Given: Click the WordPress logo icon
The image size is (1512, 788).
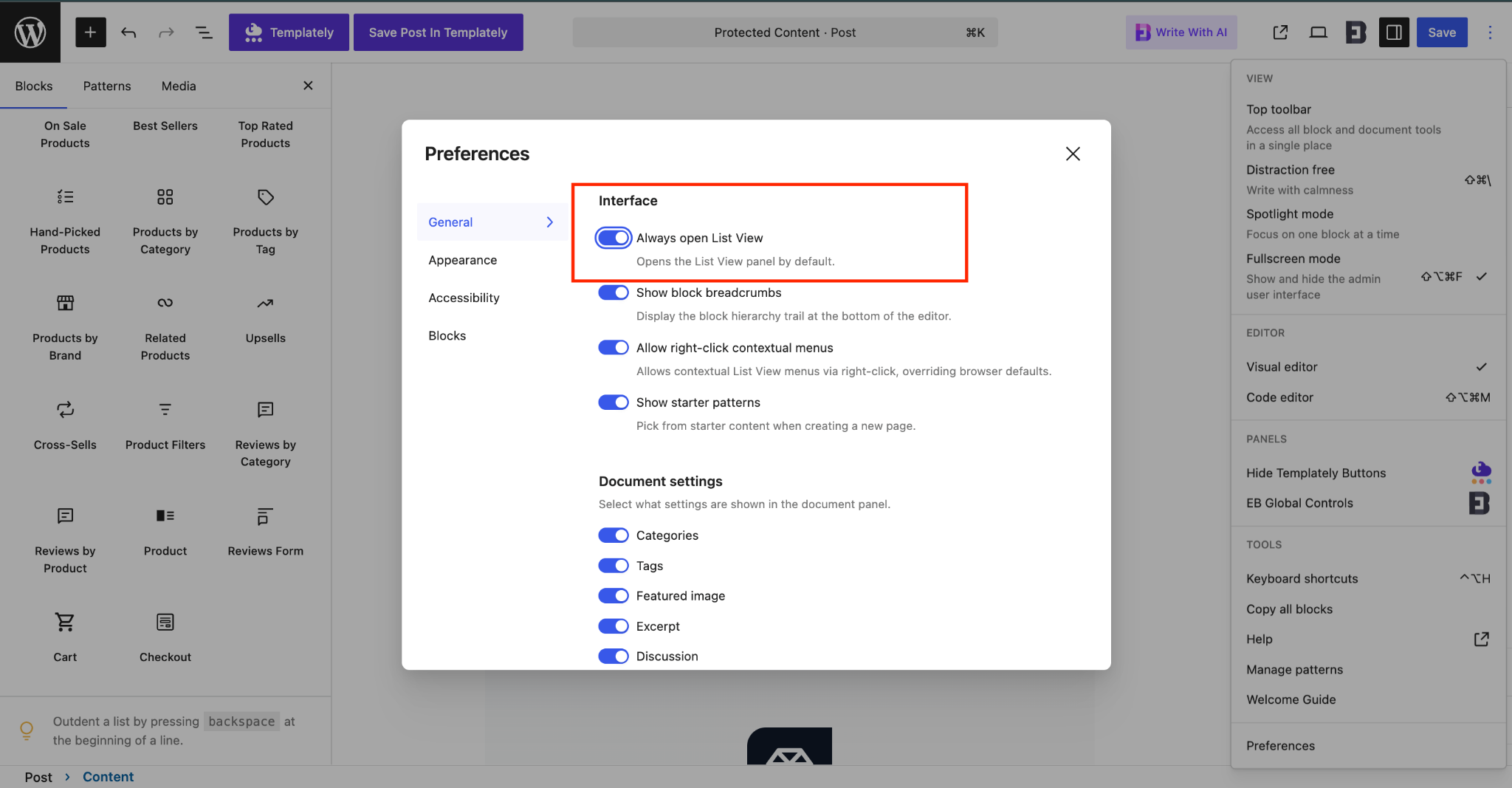Looking at the screenshot, I should pos(30,32).
